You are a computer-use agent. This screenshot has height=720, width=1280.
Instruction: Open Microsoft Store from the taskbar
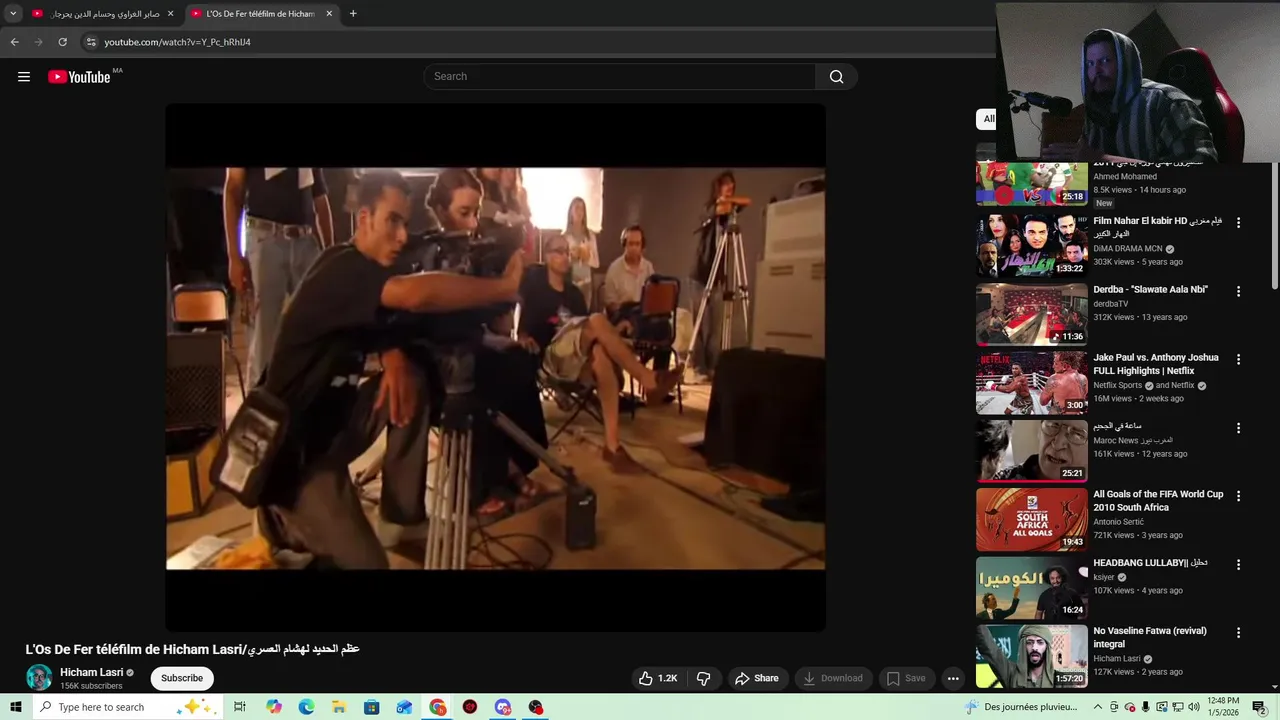(x=371, y=707)
